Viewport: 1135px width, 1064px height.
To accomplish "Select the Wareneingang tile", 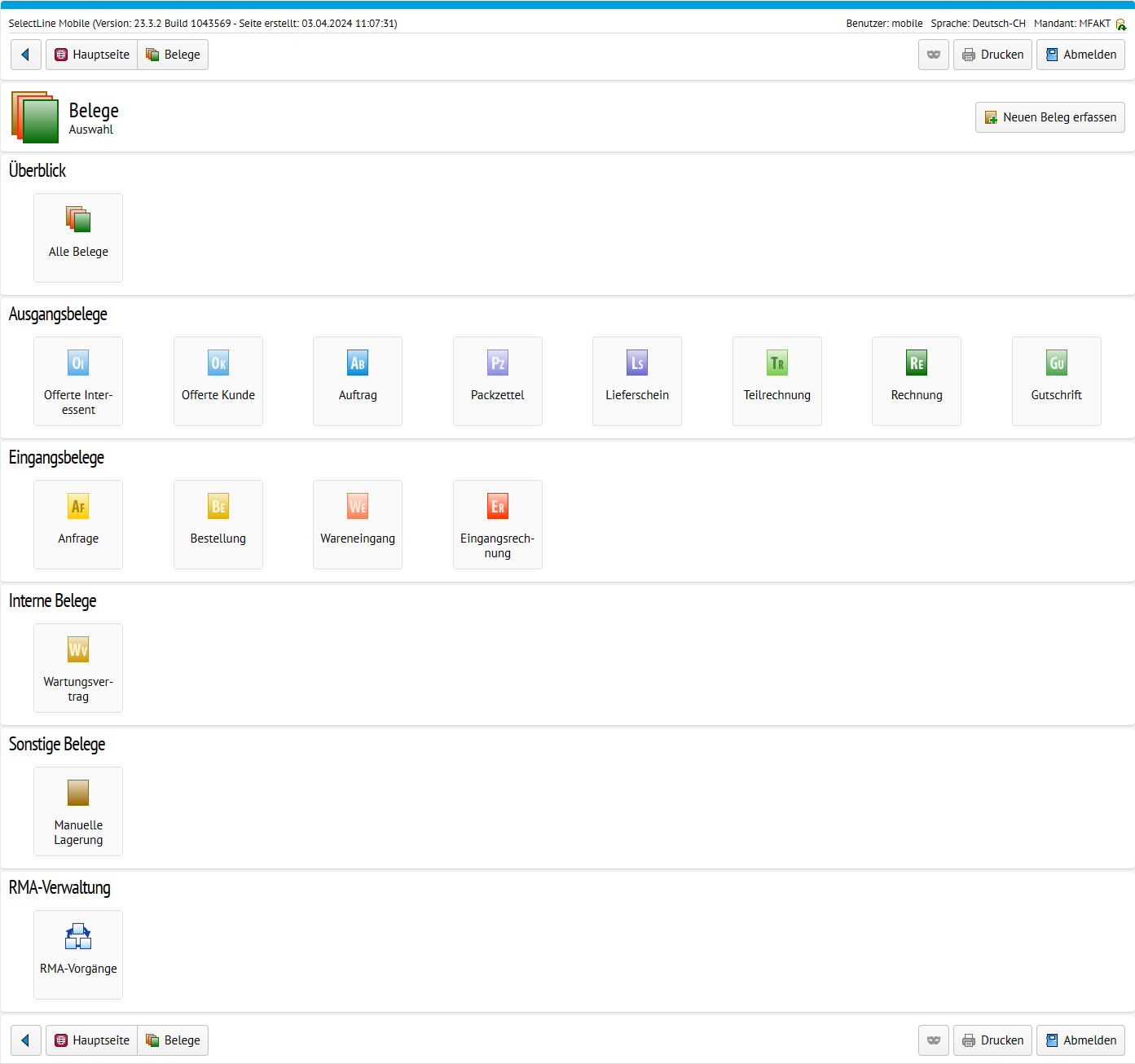I will click(x=358, y=525).
